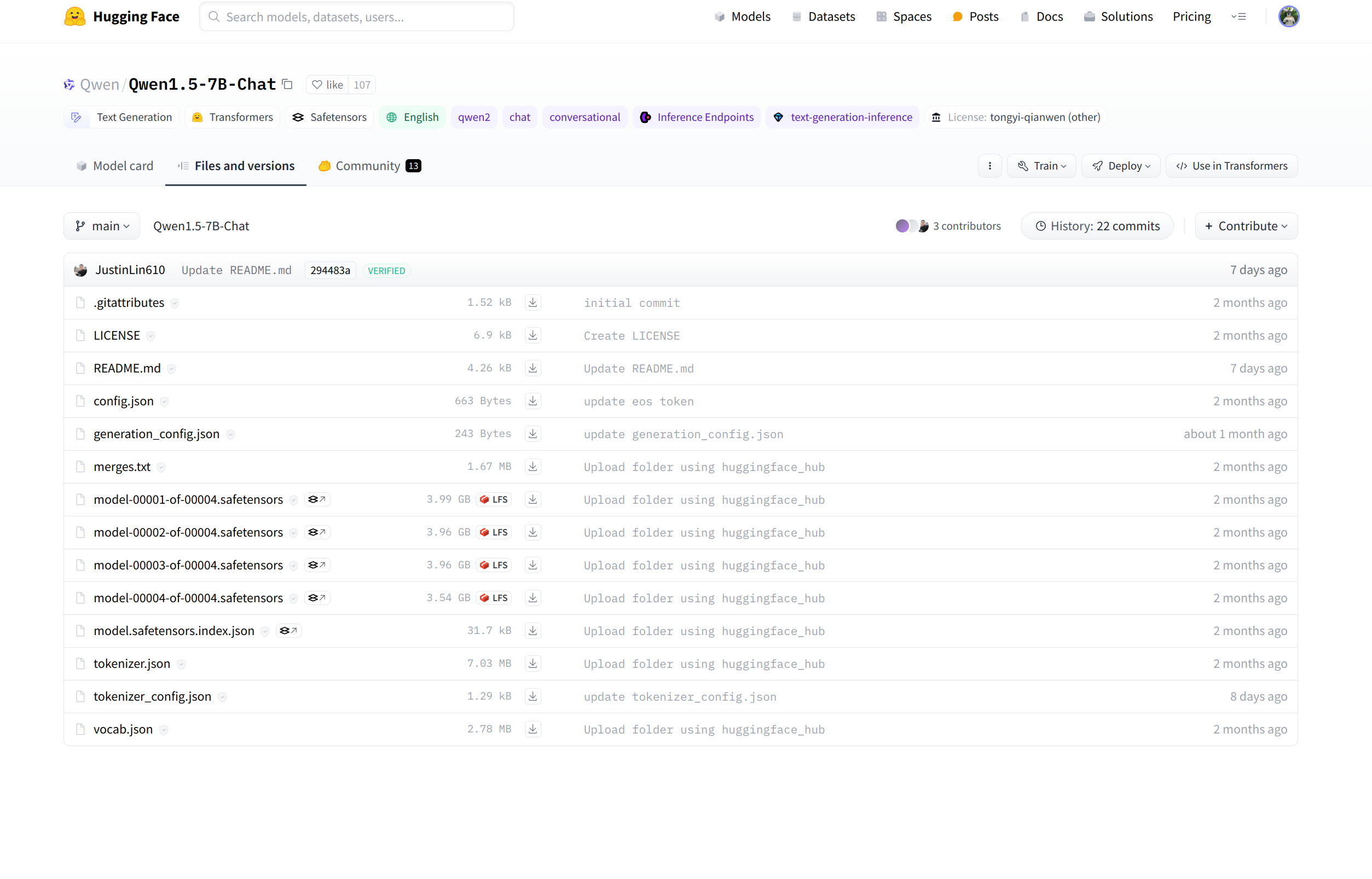Expand the main branch dropdown

coord(102,226)
